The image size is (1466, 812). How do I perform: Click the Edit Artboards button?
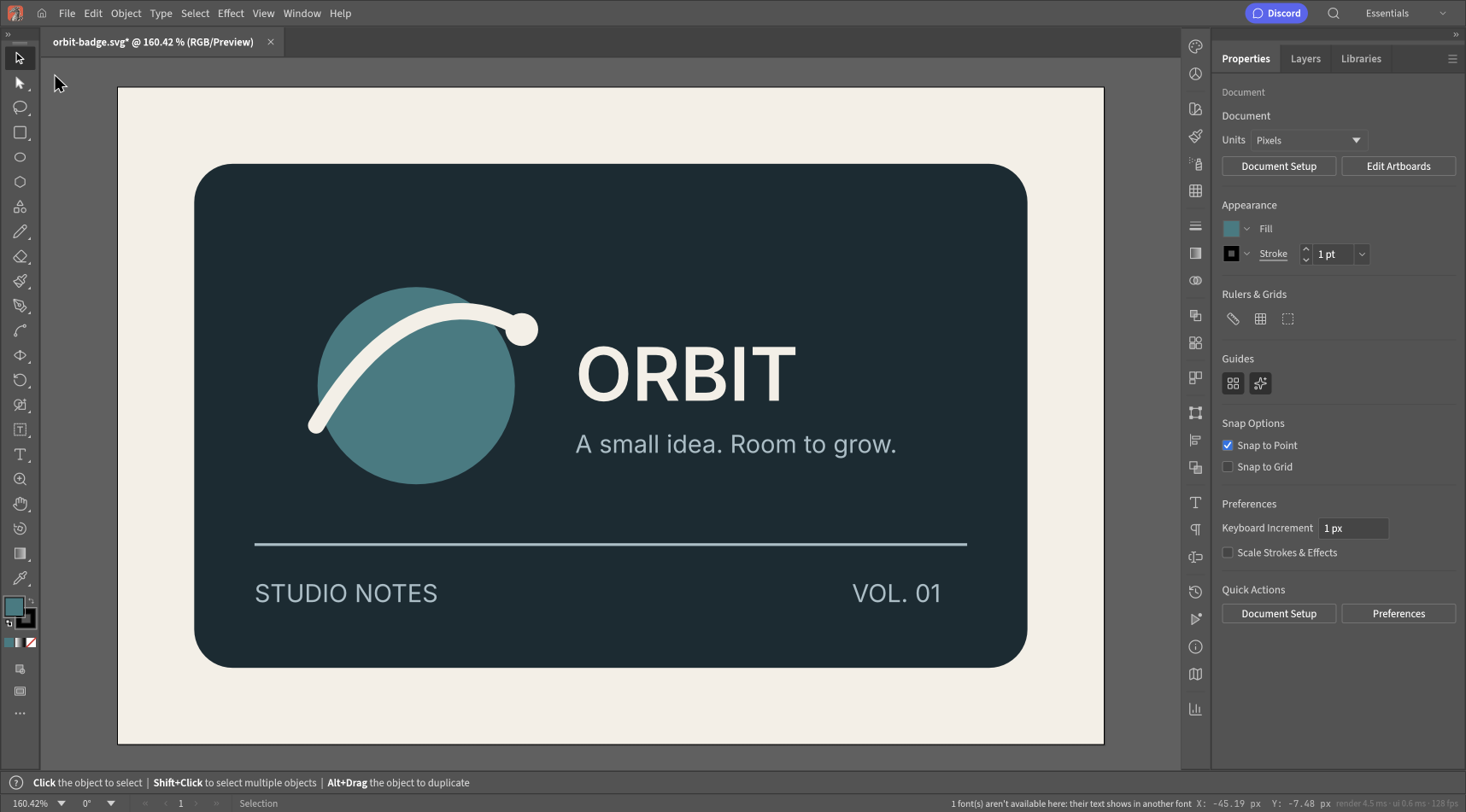tap(1399, 166)
